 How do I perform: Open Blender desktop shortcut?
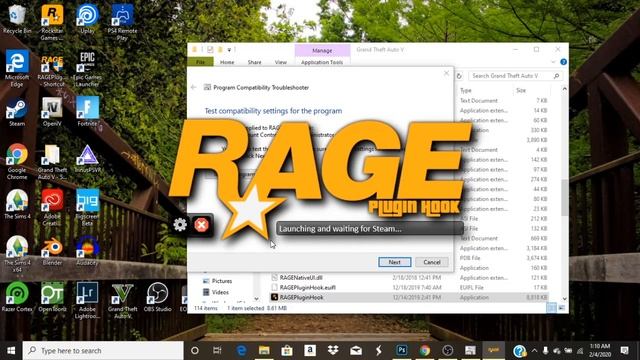[x=52, y=251]
